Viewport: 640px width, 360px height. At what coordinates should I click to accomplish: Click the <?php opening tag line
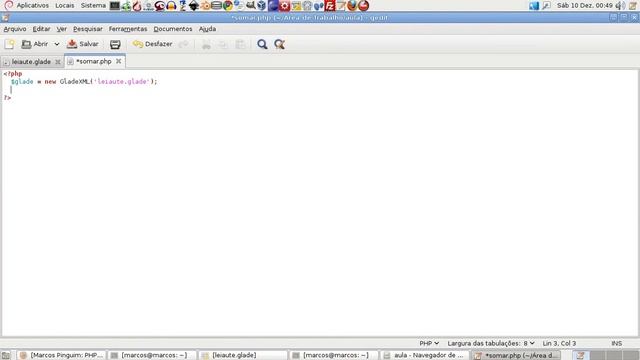click(13, 74)
